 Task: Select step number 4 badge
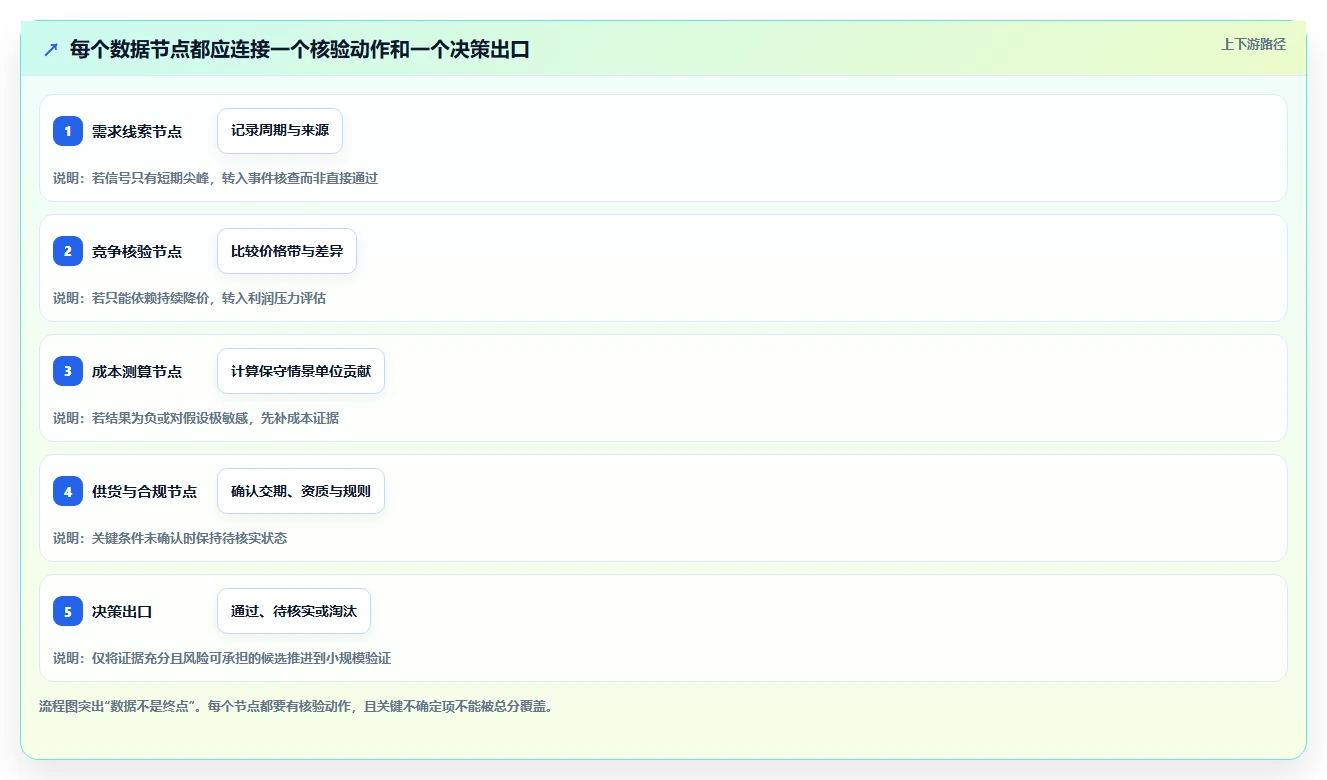pos(68,491)
